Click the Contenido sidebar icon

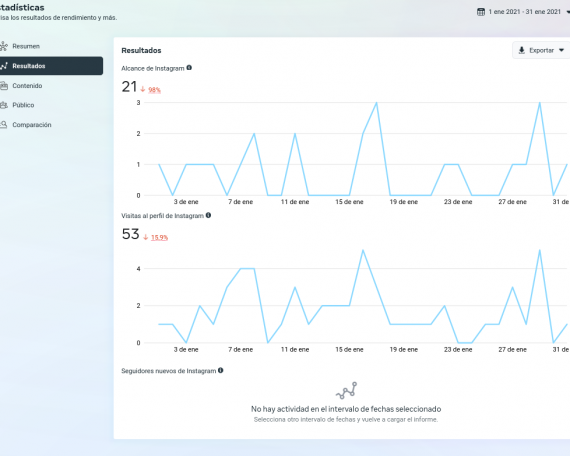pyautogui.click(x=4, y=86)
